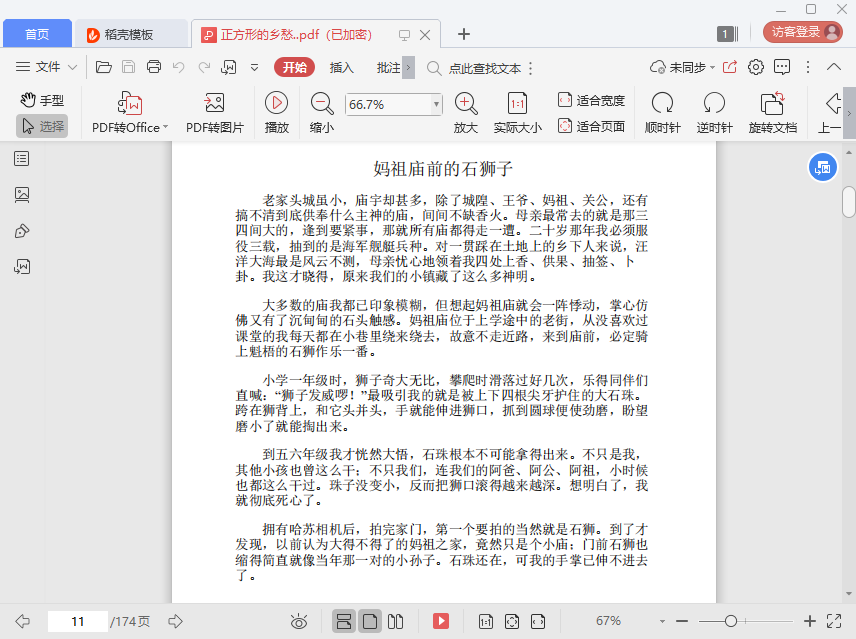Set view to 实际大小
This screenshot has width=856, height=639.
518,113
